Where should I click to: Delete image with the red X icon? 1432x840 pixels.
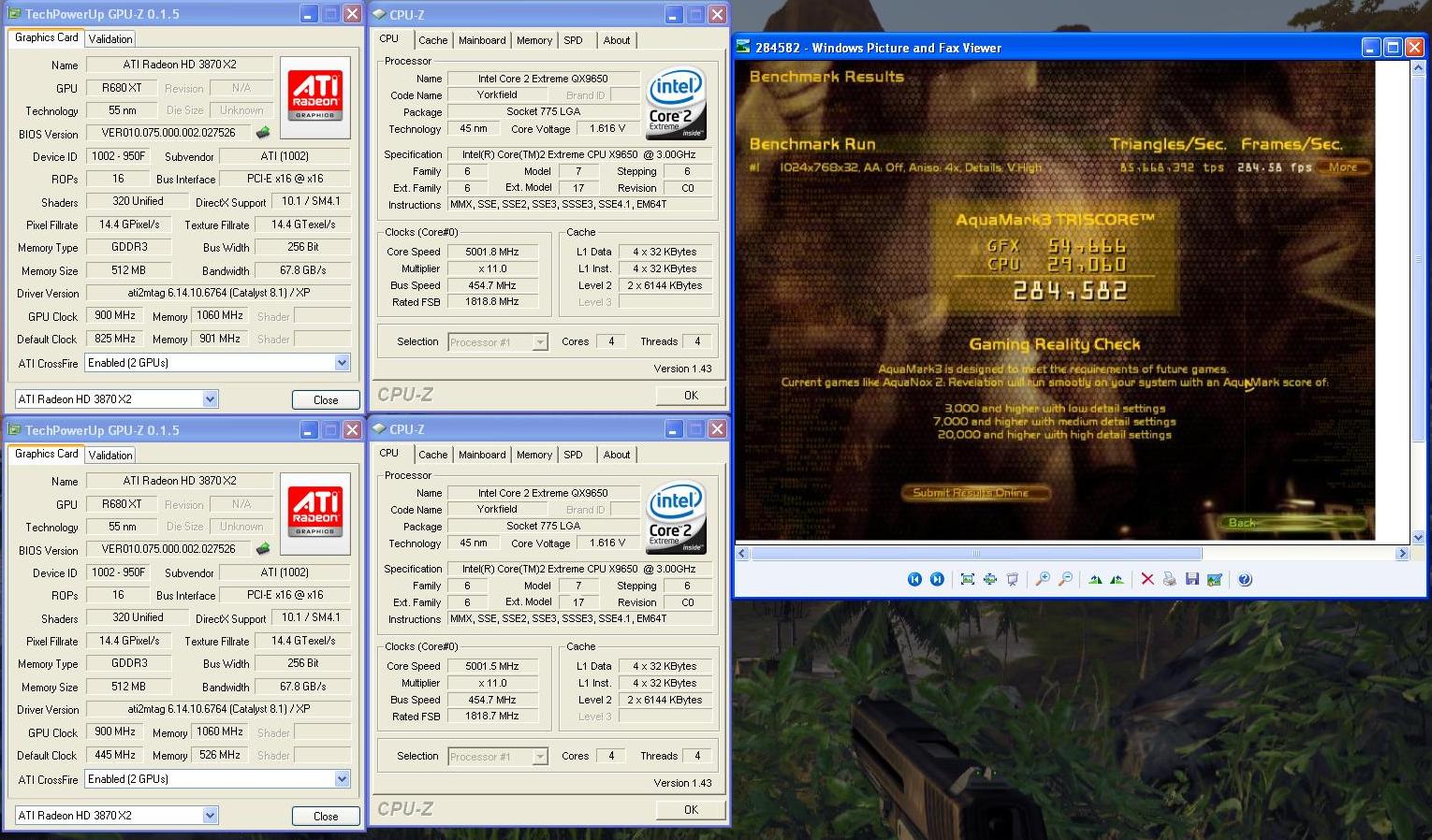pos(1147,579)
